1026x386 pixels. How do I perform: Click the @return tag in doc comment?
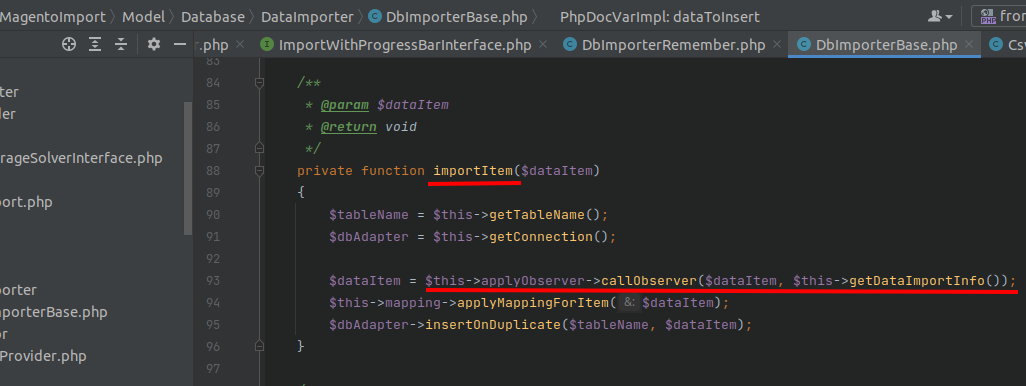click(348, 127)
